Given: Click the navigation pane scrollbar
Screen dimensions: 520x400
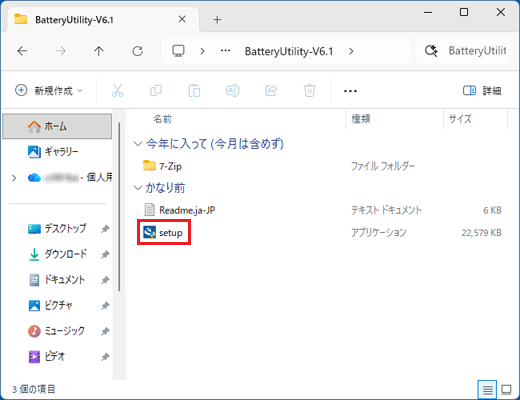Looking at the screenshot, I should click(x=119, y=207).
